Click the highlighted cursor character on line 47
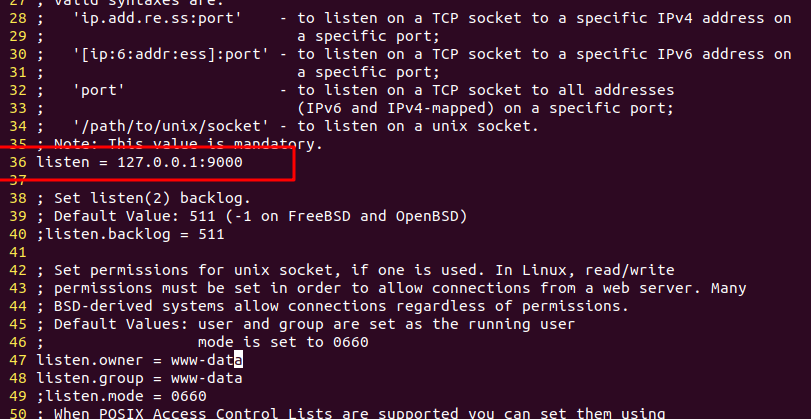This screenshot has width=811, height=419. tap(238, 360)
